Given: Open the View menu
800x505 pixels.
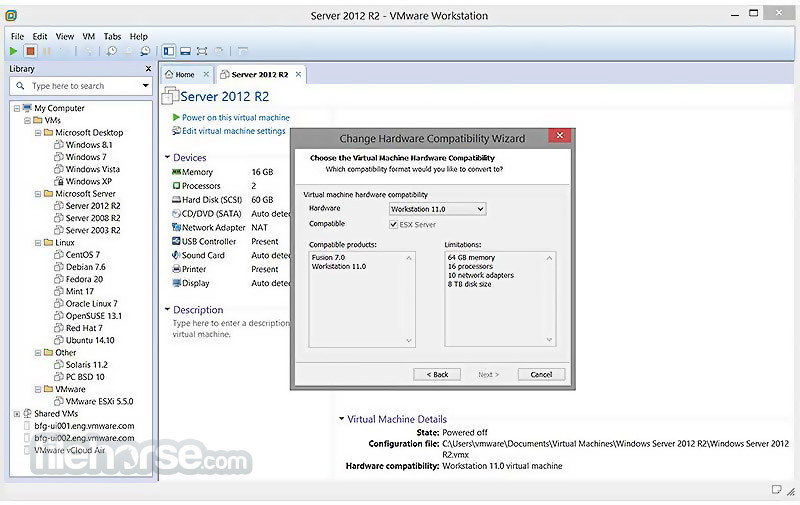Looking at the screenshot, I should click(x=65, y=36).
